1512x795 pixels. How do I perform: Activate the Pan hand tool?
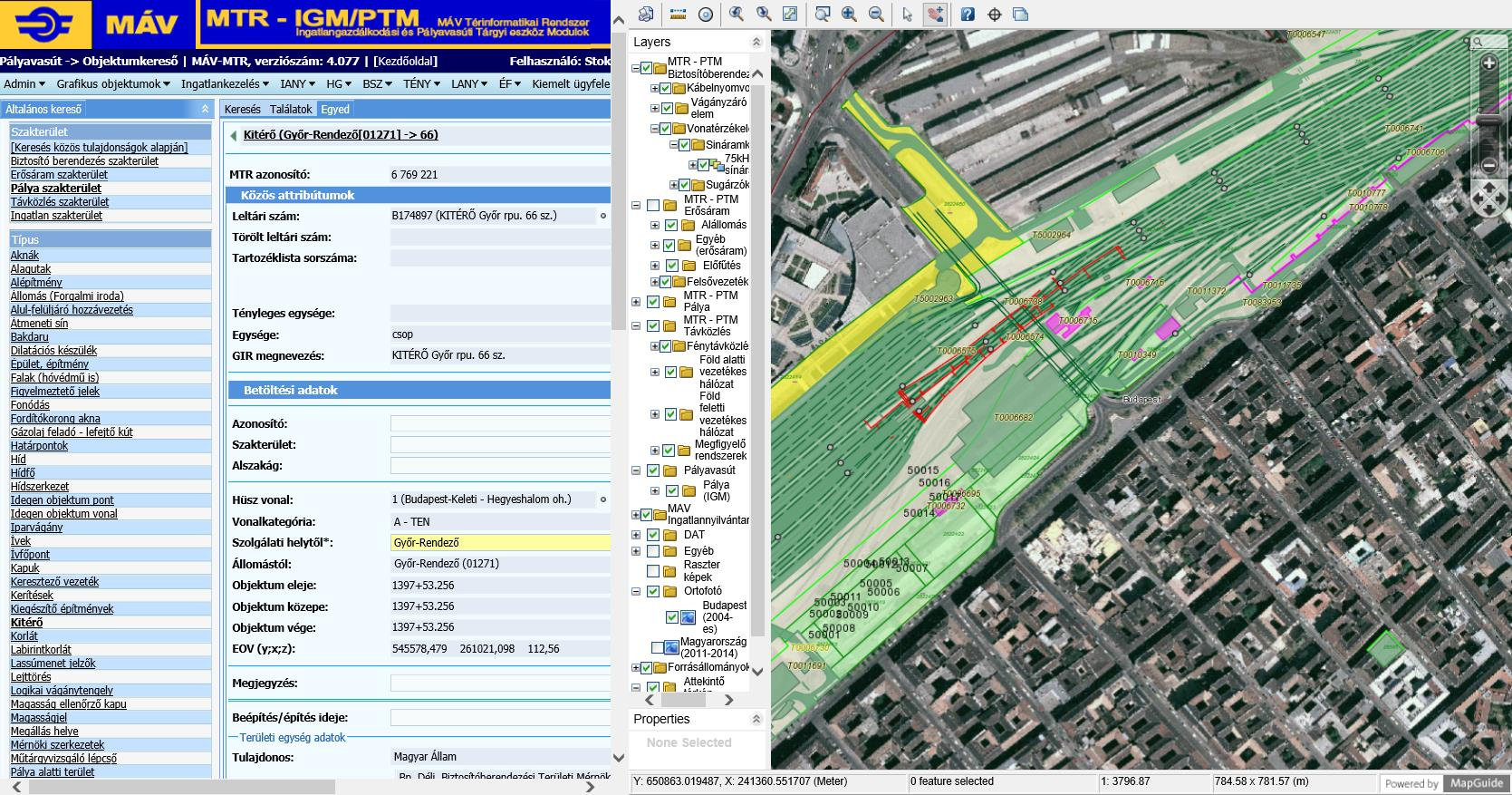pyautogui.click(x=934, y=14)
